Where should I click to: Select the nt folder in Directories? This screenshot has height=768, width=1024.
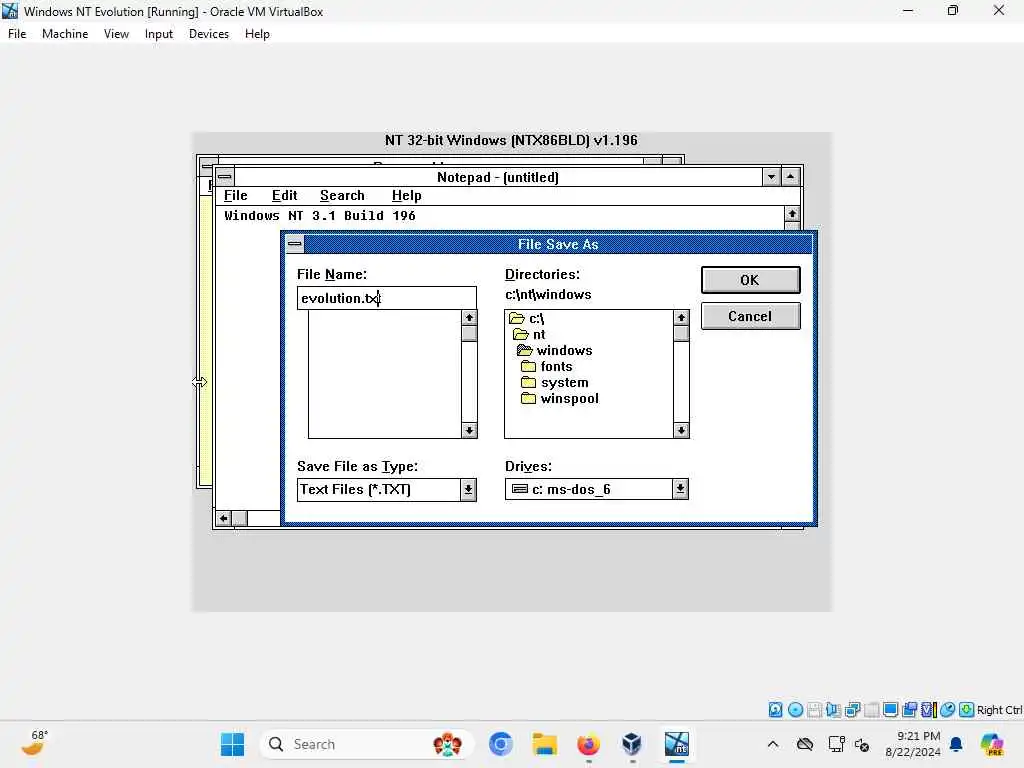(x=530, y=335)
